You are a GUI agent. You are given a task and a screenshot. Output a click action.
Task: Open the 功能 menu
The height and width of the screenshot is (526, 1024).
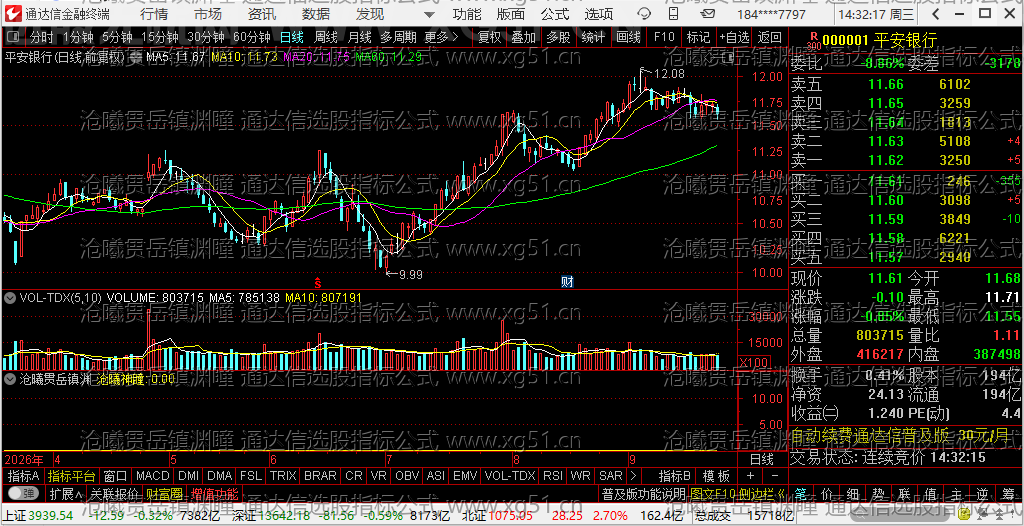pyautogui.click(x=468, y=14)
